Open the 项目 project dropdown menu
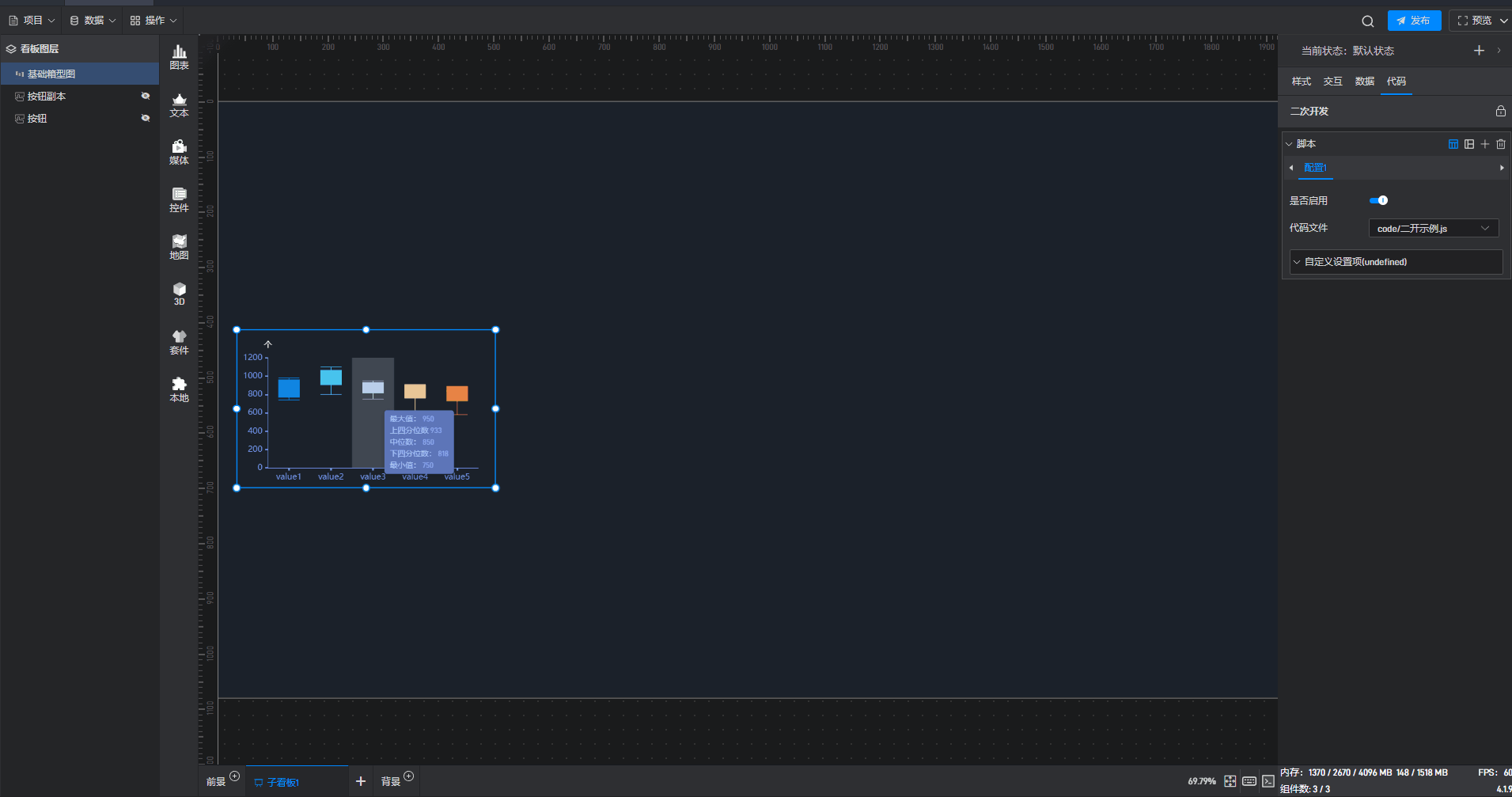The image size is (1512, 797). click(32, 21)
